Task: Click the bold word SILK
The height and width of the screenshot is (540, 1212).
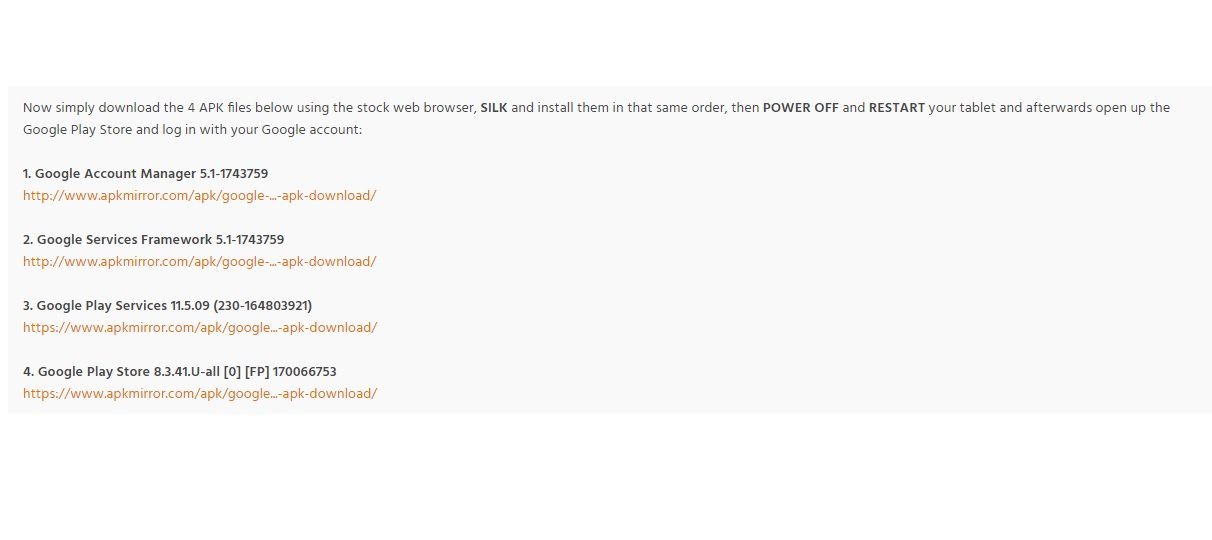Action: pyautogui.click(x=493, y=108)
